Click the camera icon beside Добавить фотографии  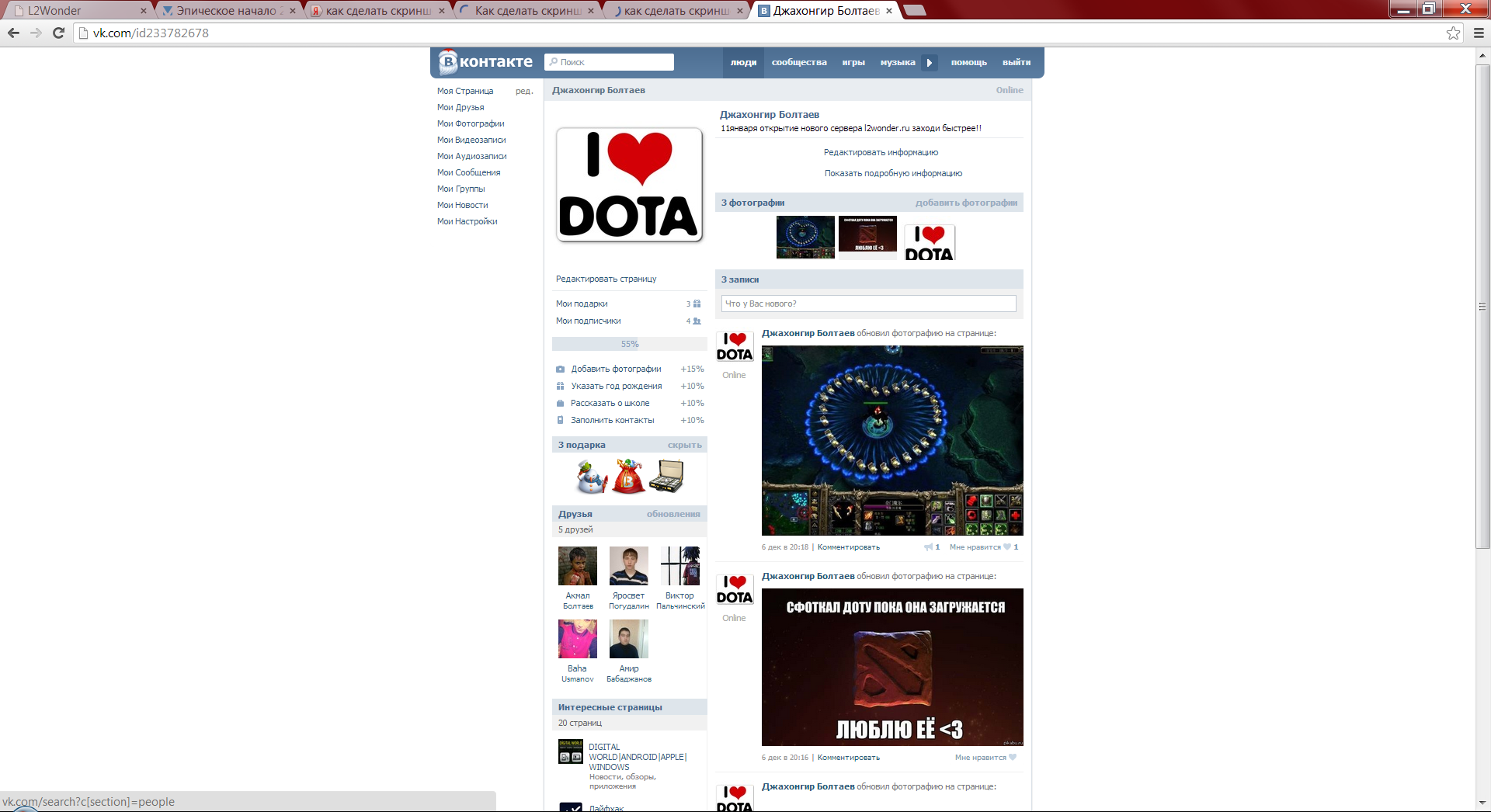(x=560, y=370)
